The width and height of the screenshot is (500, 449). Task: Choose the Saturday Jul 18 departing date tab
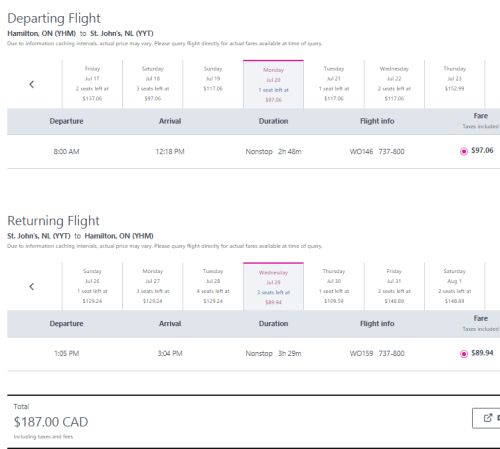coord(153,84)
